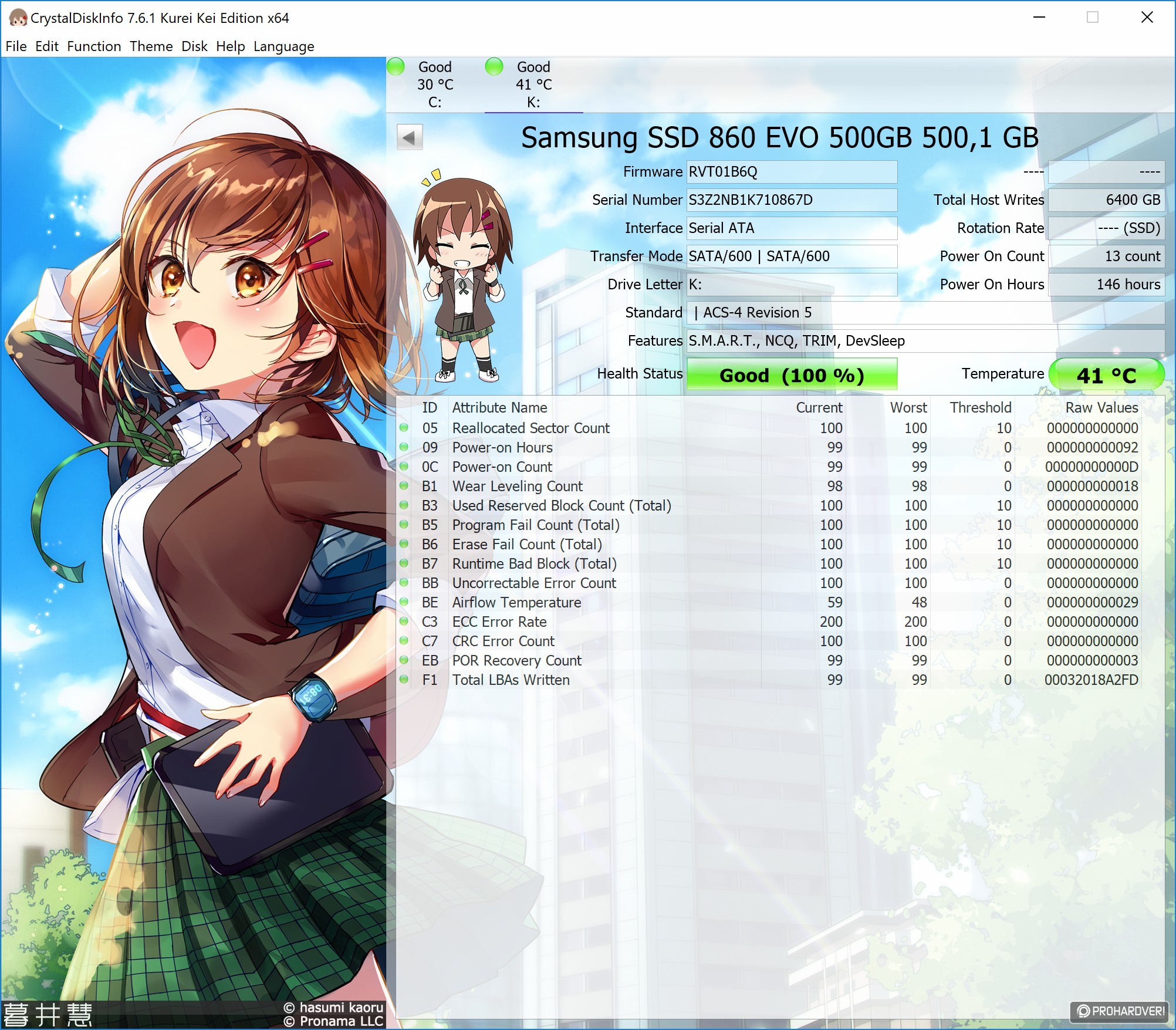Click the Firmware field RVT01B6Q
The width and height of the screenshot is (1176, 1030).
[x=792, y=172]
